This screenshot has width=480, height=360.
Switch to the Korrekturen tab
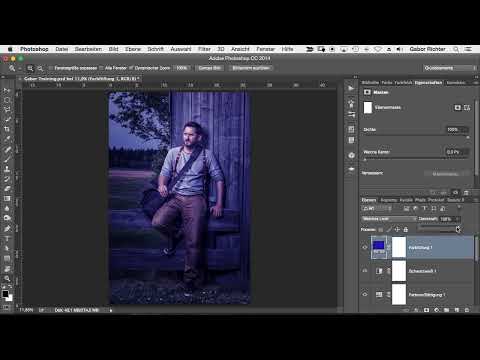(455, 82)
